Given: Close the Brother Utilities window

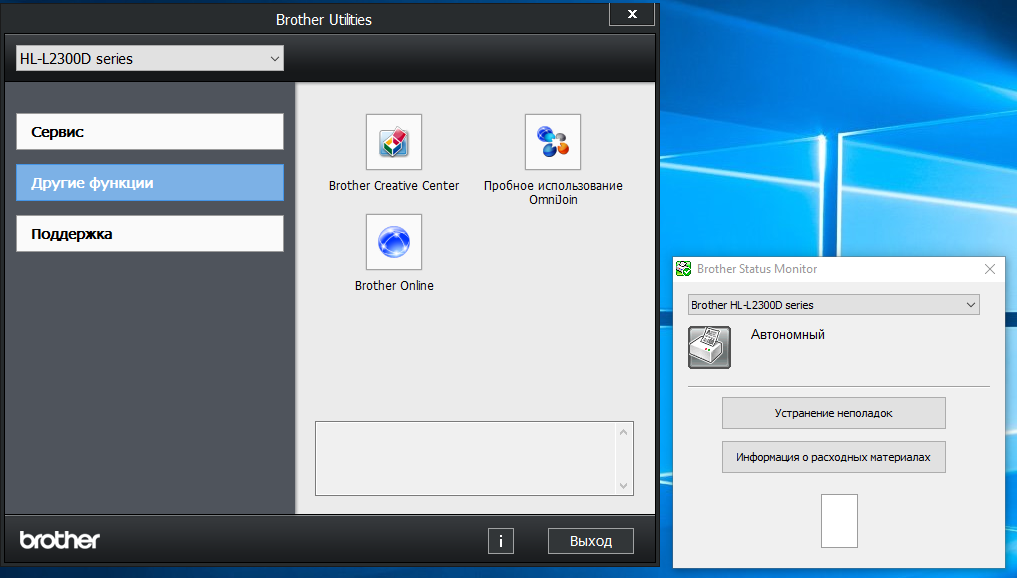Looking at the screenshot, I should [632, 14].
